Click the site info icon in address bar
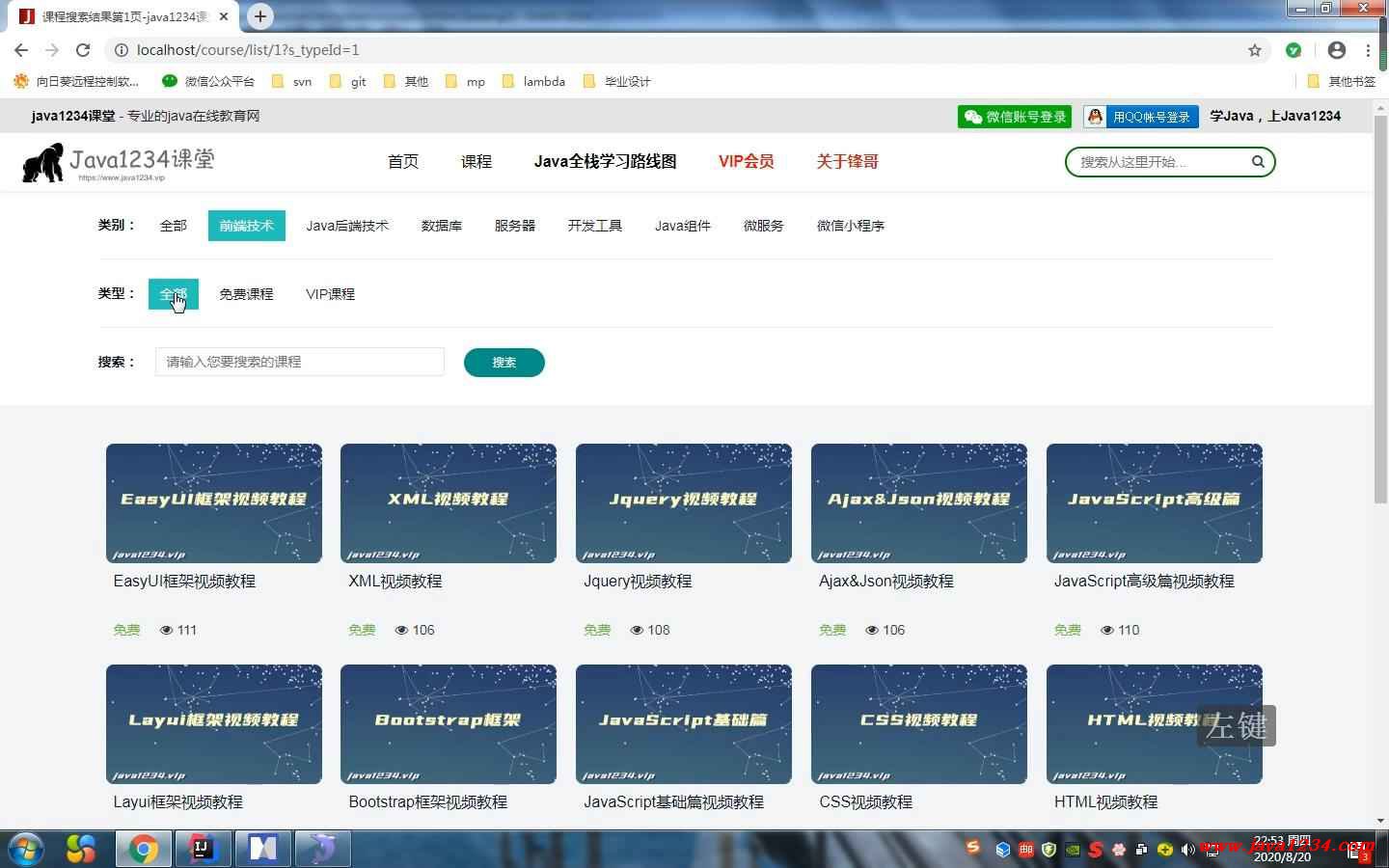Screen dimensions: 1389x868 [x=122, y=50]
